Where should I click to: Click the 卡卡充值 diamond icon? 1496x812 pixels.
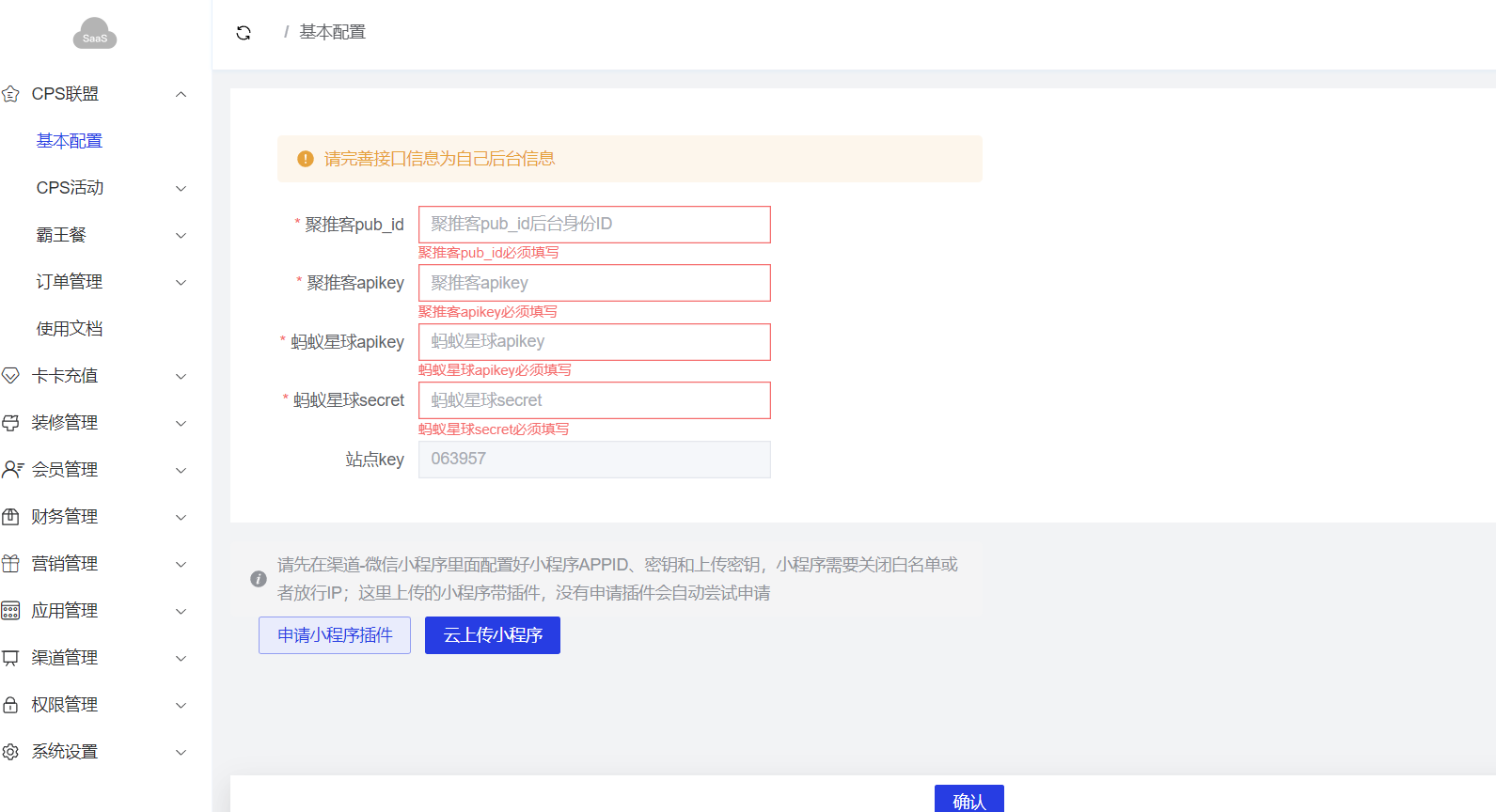(10, 376)
